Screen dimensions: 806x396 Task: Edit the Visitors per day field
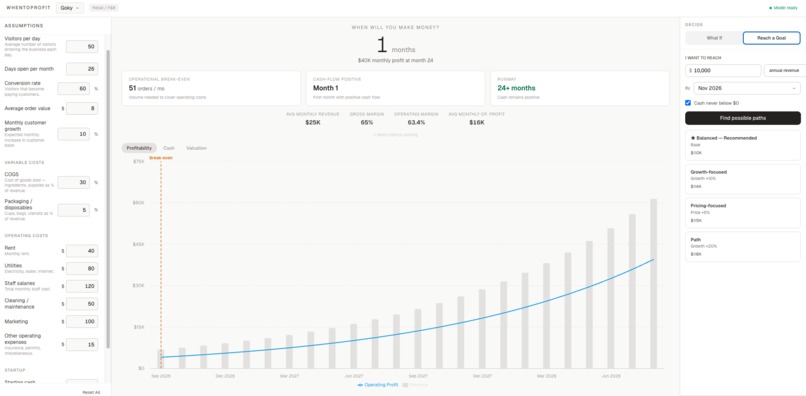[x=82, y=47]
